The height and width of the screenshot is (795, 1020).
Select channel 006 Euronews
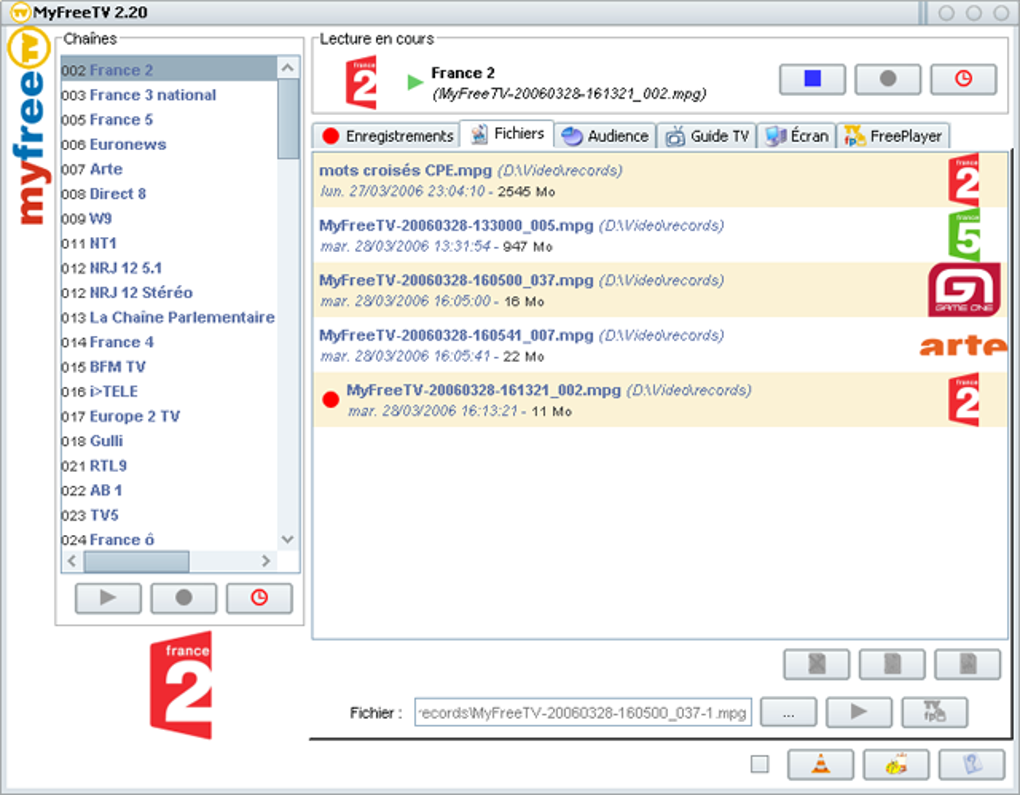click(x=169, y=144)
